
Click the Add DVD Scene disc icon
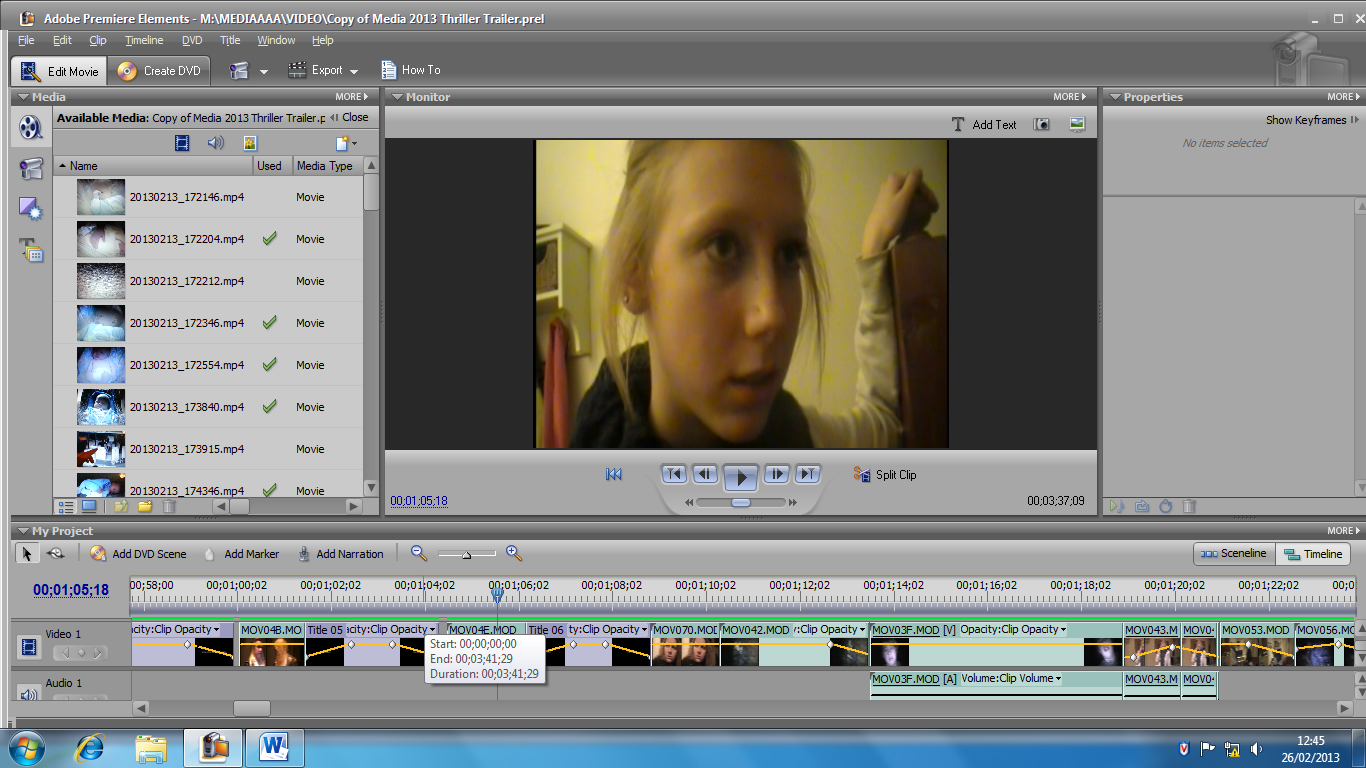(x=99, y=554)
